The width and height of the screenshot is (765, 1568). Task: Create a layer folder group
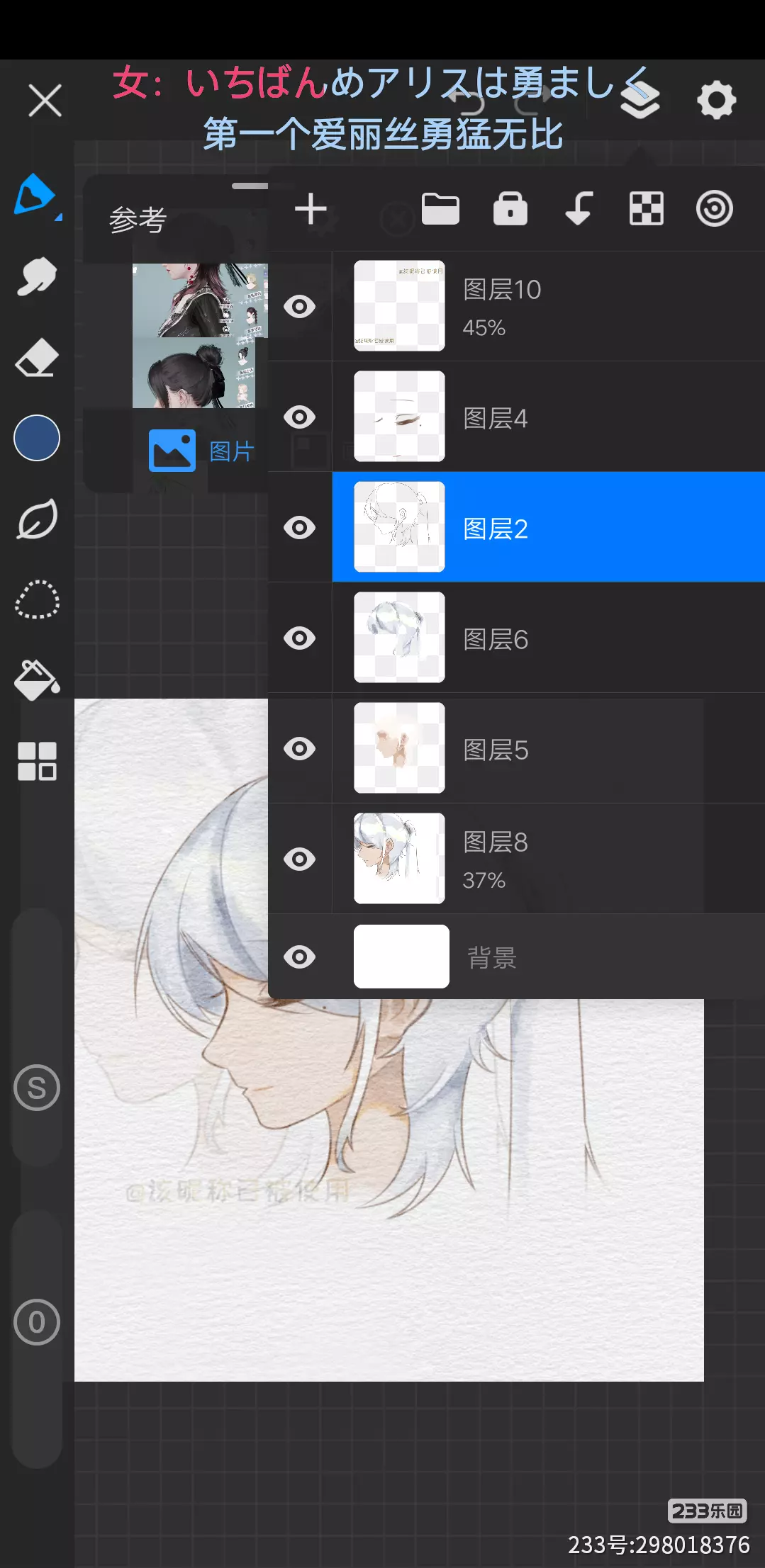(440, 209)
